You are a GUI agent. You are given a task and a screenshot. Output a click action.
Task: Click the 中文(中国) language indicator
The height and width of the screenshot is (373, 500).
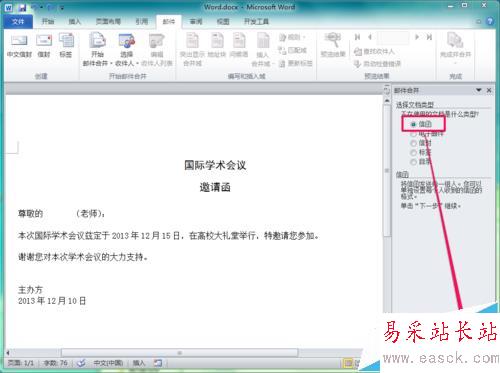coord(108,363)
